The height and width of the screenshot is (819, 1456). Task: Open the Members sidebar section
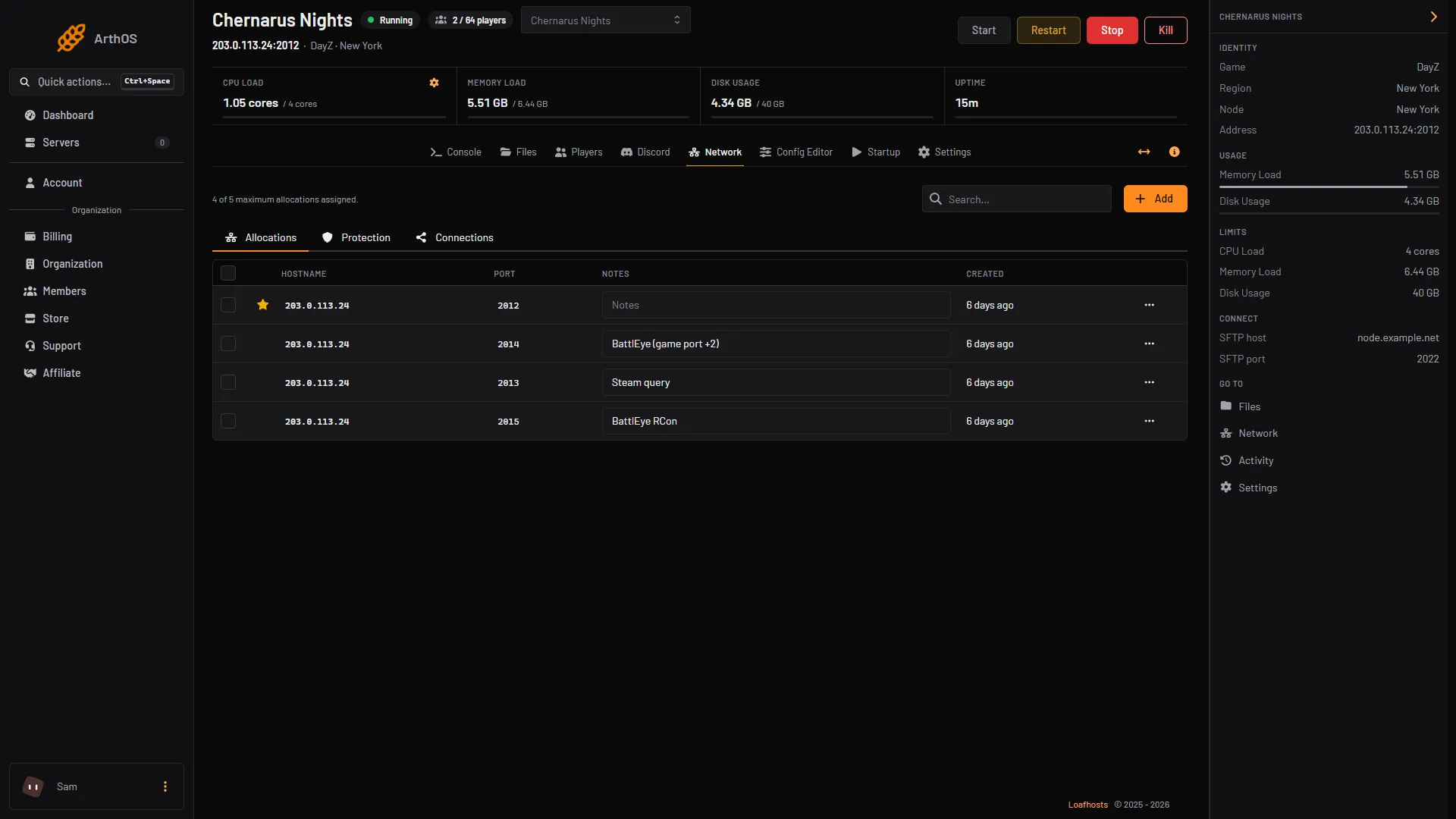coord(96,291)
